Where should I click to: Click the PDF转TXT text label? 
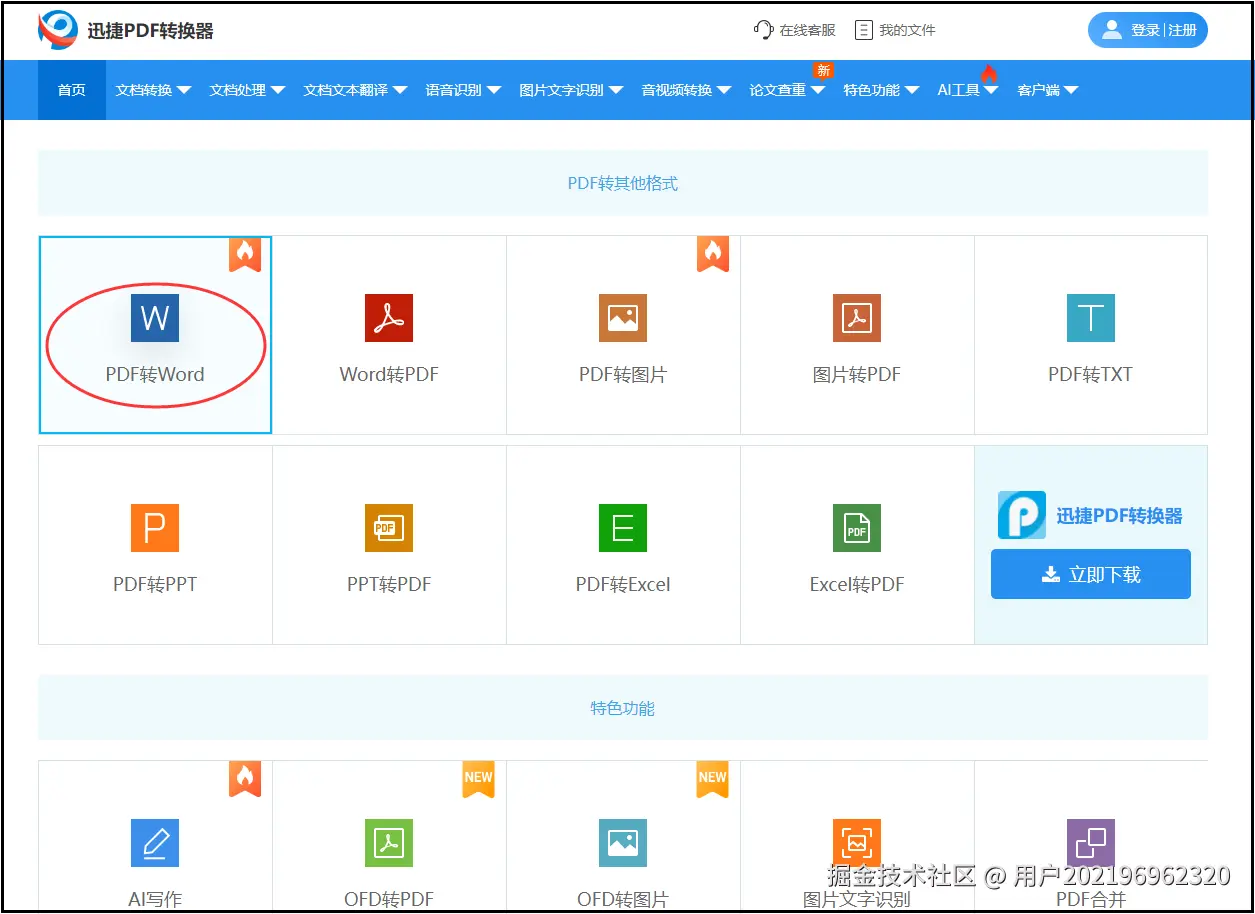(x=1091, y=375)
